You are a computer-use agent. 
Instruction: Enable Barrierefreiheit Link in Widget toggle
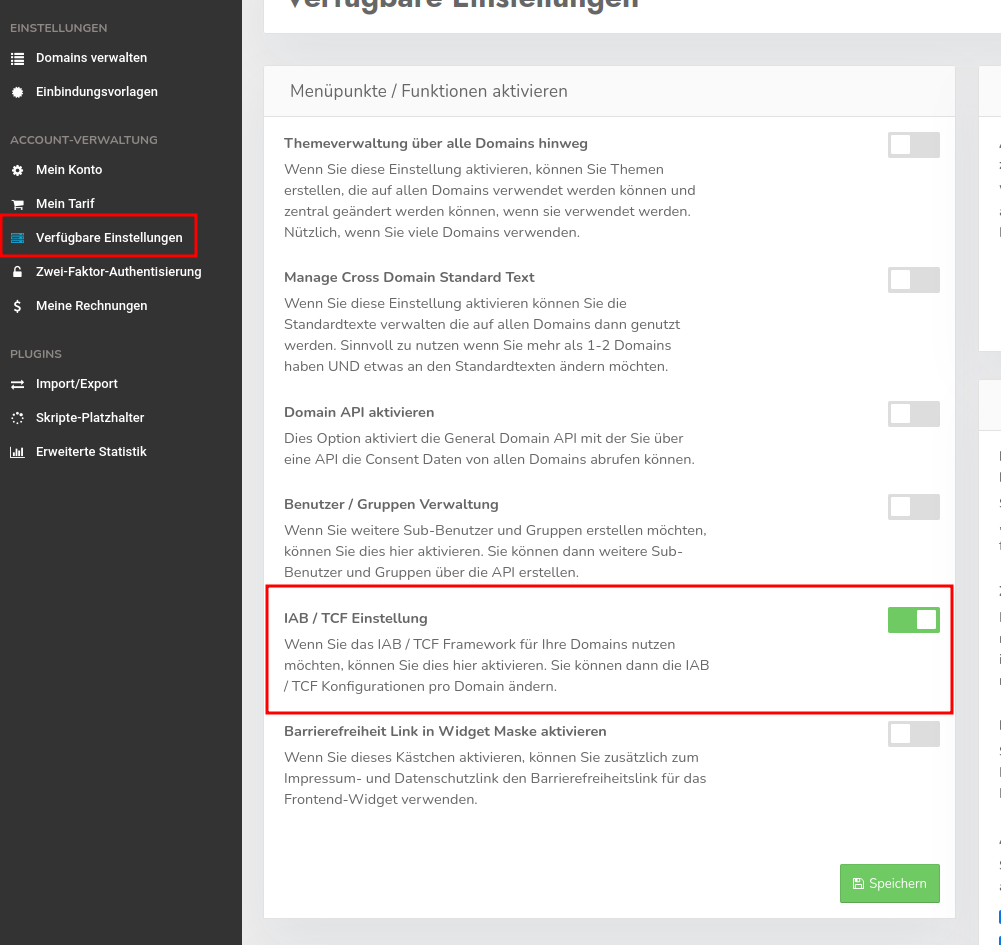coord(913,734)
